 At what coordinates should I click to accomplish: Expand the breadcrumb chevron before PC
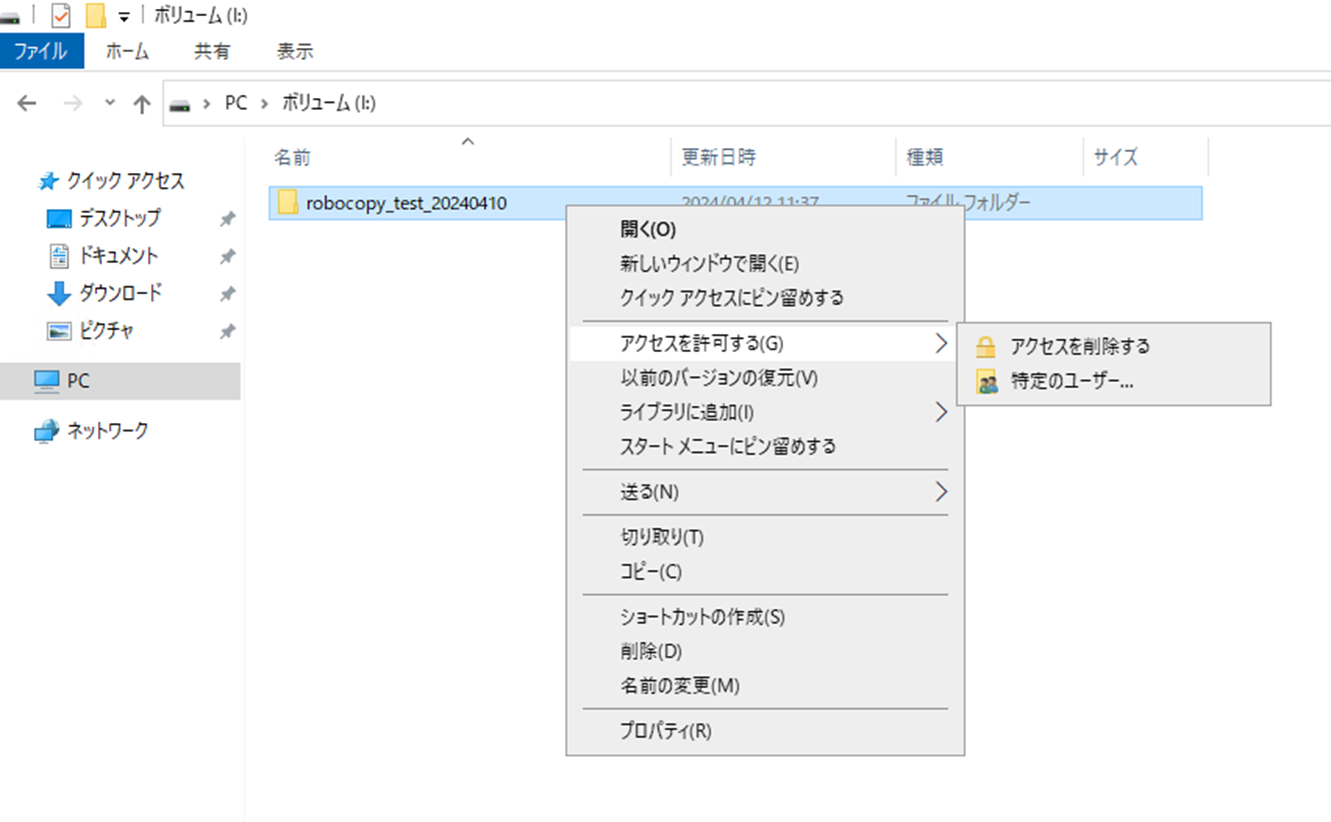pos(207,103)
